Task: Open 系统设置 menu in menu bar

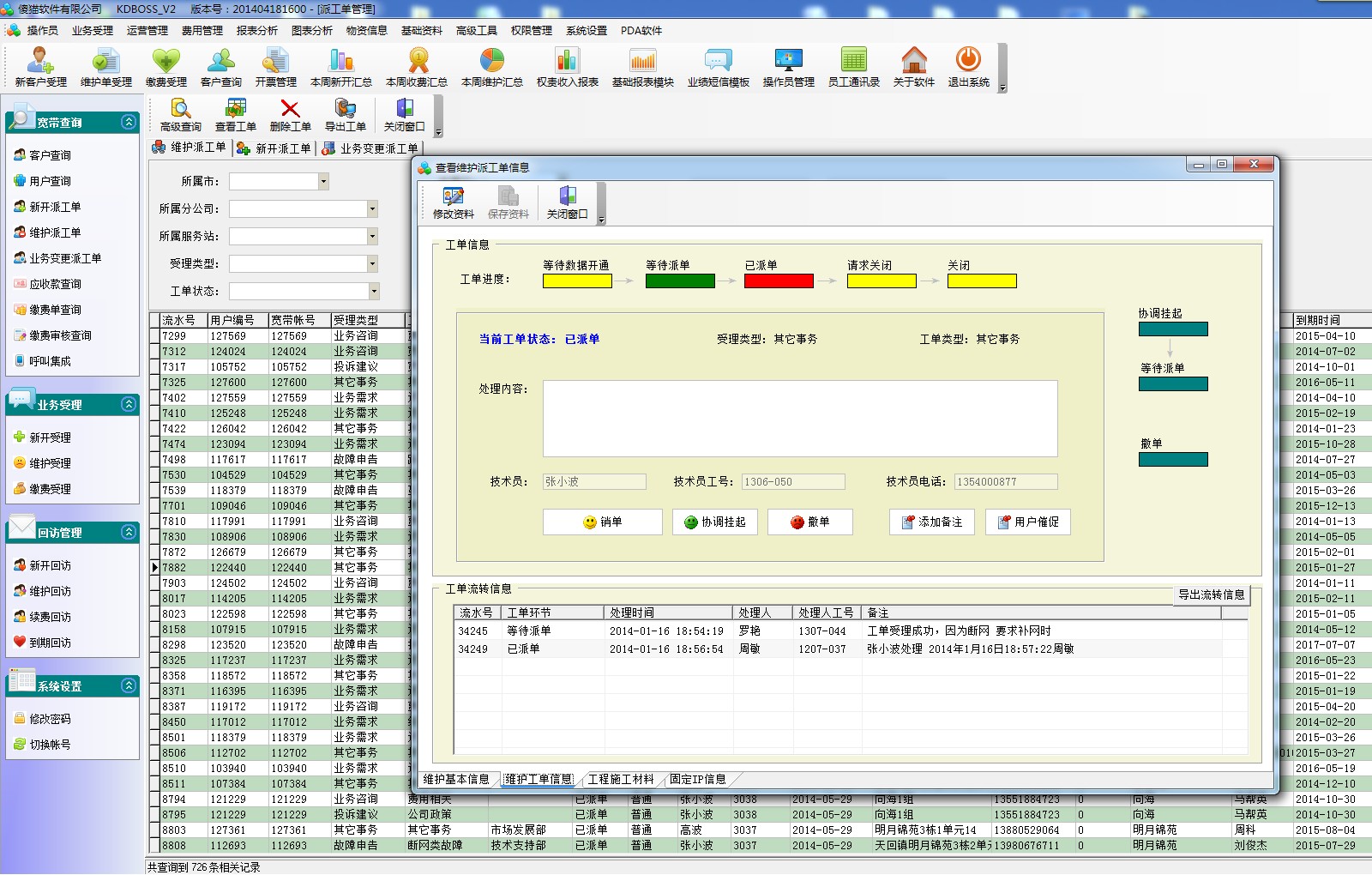Action: click(x=587, y=30)
